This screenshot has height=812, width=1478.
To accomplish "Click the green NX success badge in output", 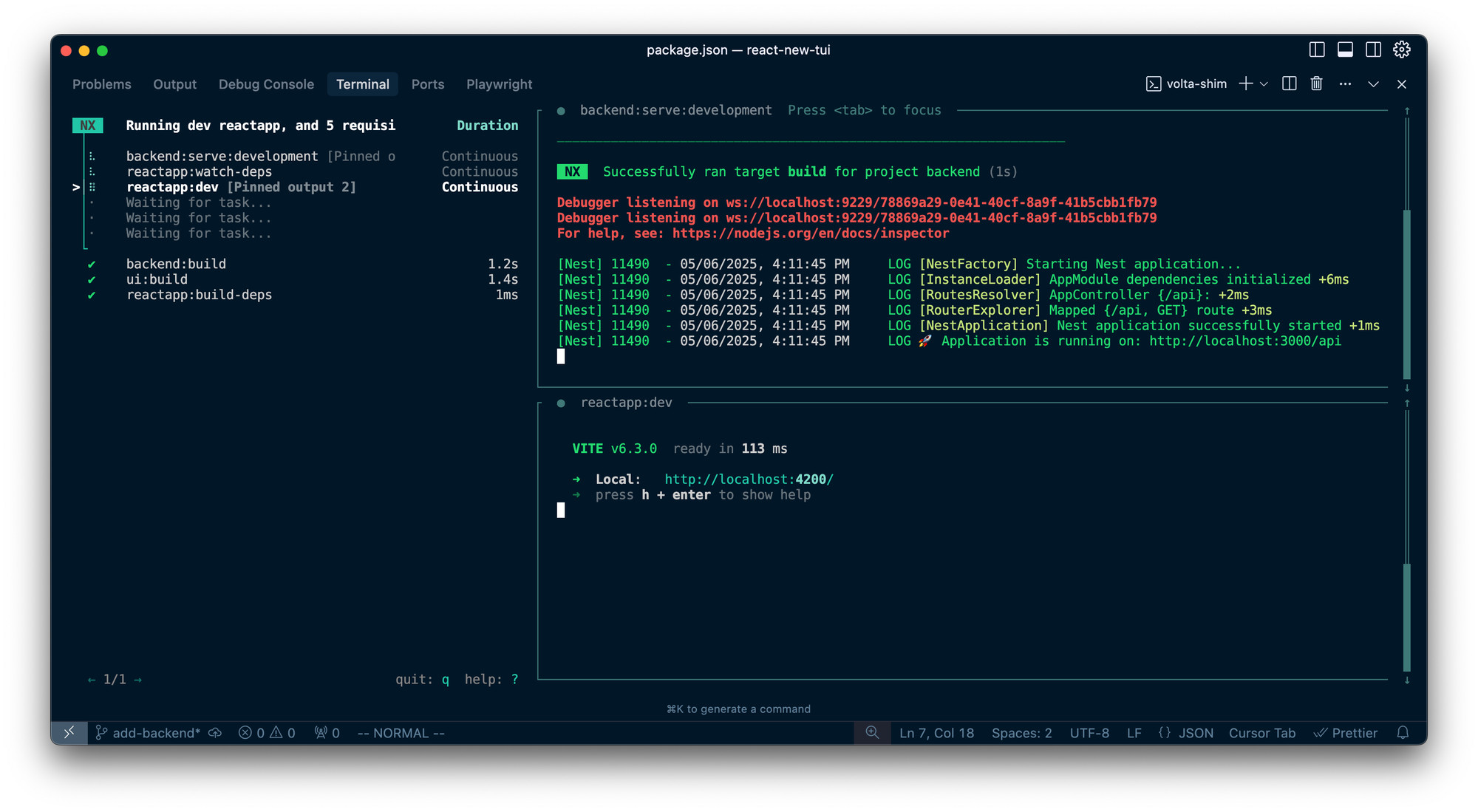I will (572, 172).
